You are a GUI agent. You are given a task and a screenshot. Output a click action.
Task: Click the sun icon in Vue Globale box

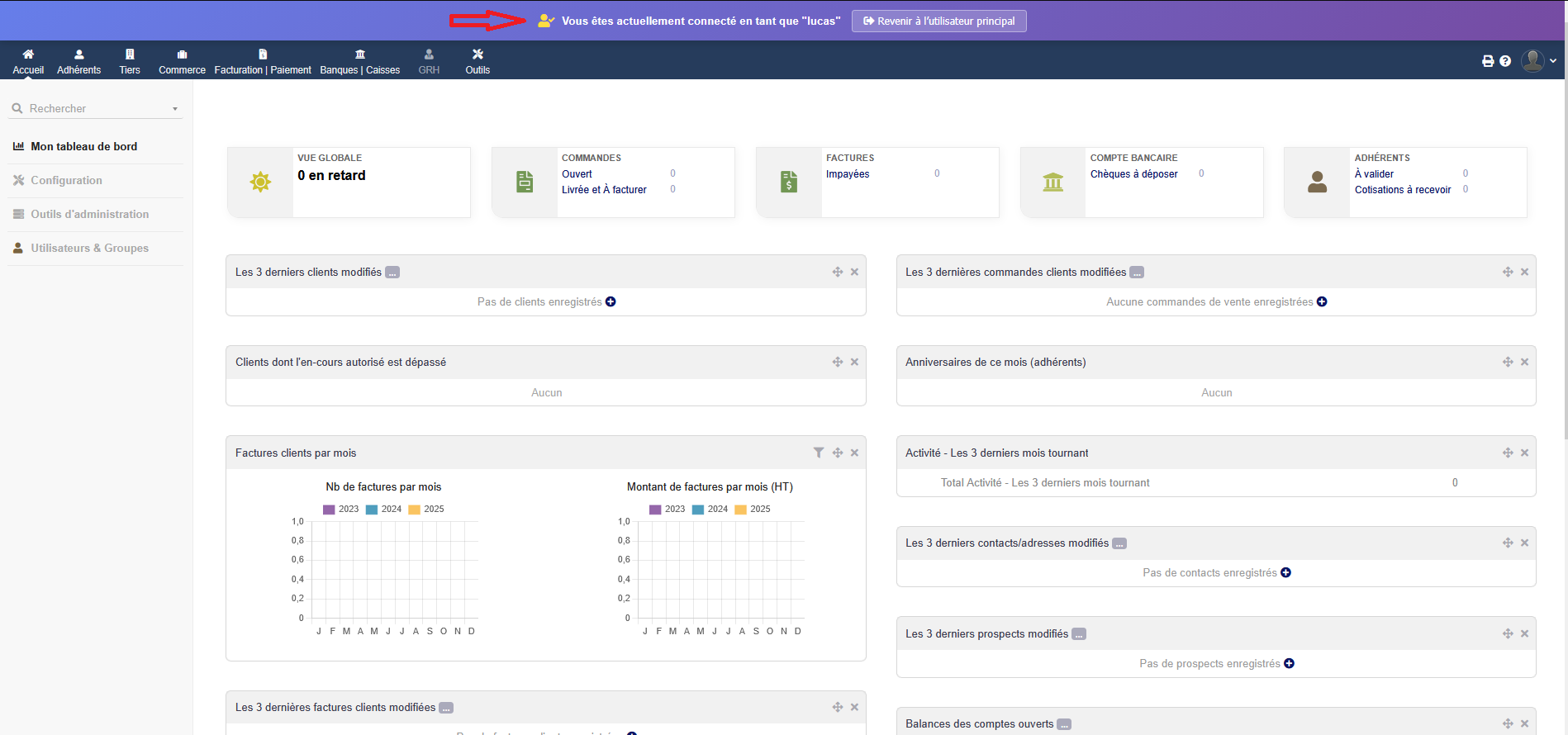[x=260, y=183]
